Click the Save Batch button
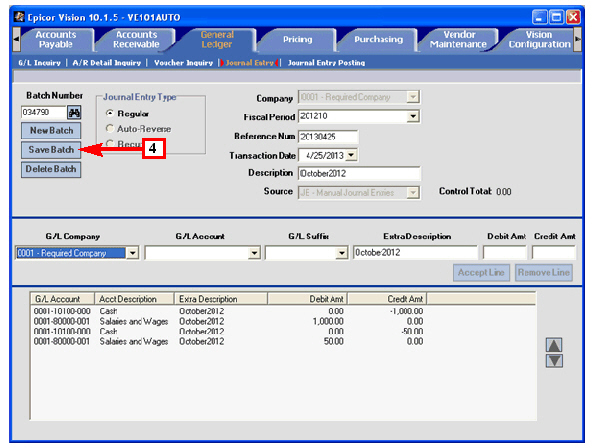This screenshot has width=594, height=448. click(51, 150)
